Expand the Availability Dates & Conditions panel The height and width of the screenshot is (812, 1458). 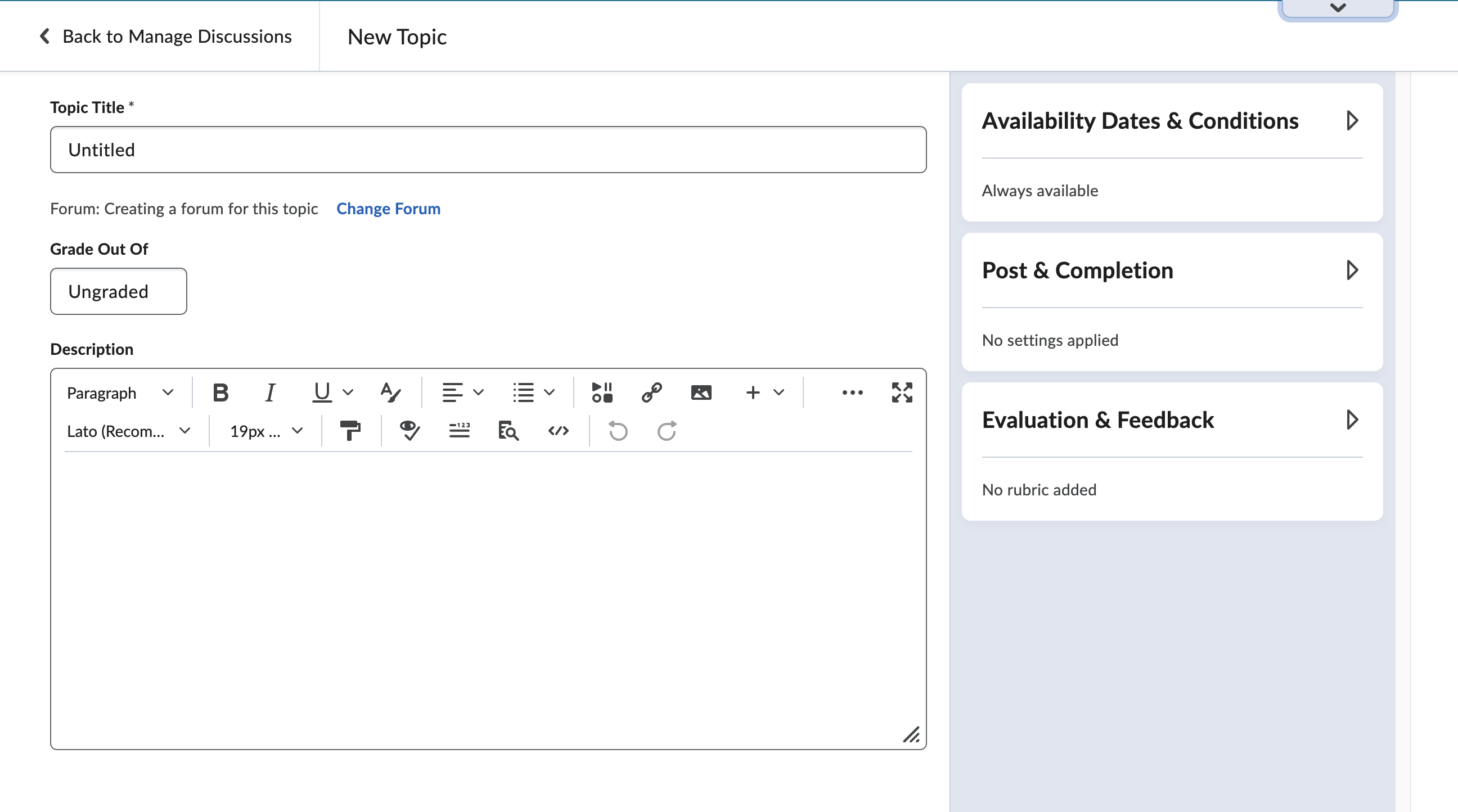1353,120
